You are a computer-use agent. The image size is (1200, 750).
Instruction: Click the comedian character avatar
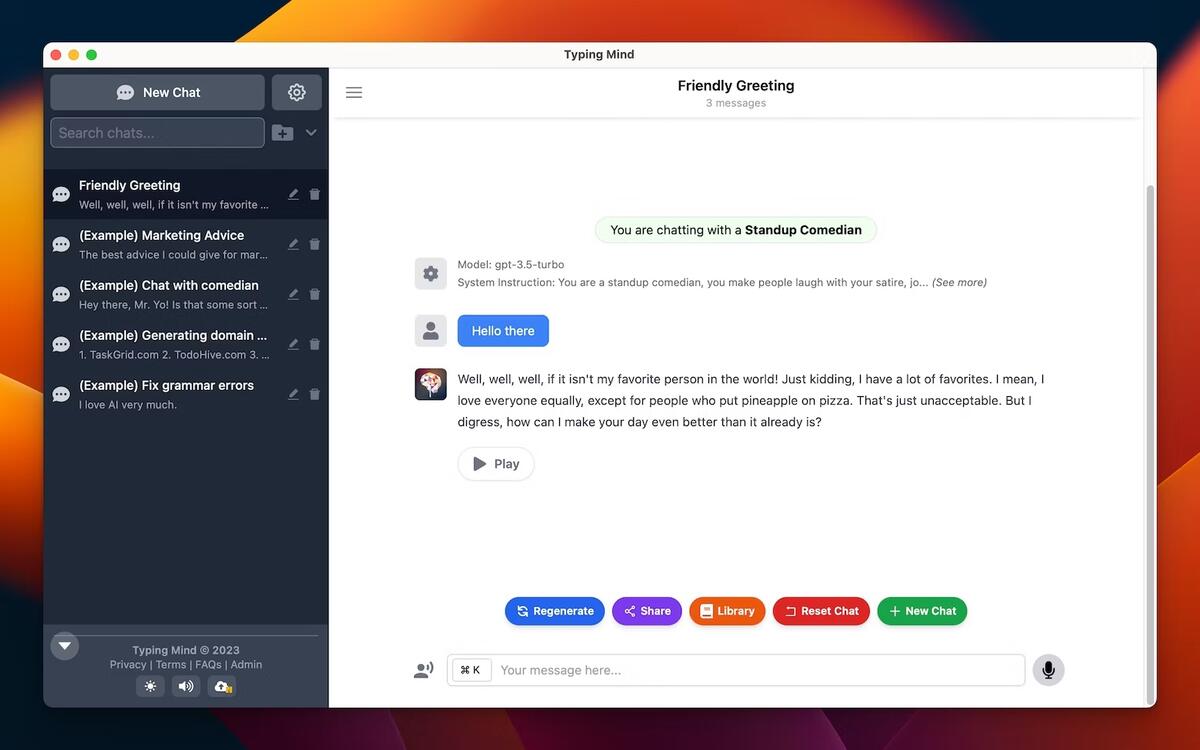431,384
